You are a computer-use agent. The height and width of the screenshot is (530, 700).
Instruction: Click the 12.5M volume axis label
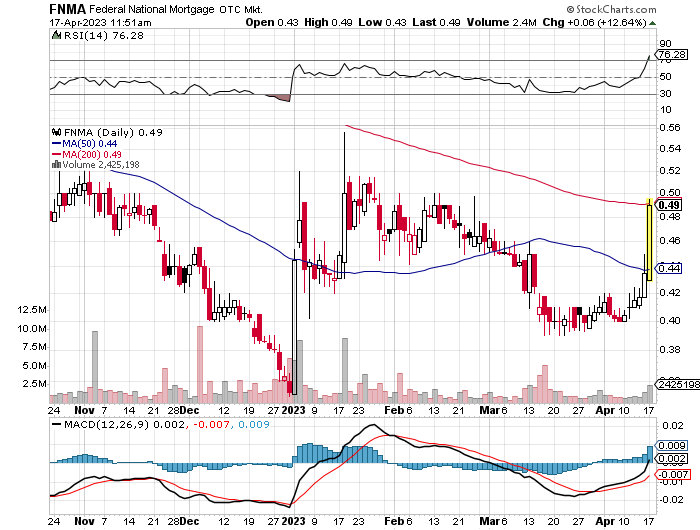[x=32, y=310]
